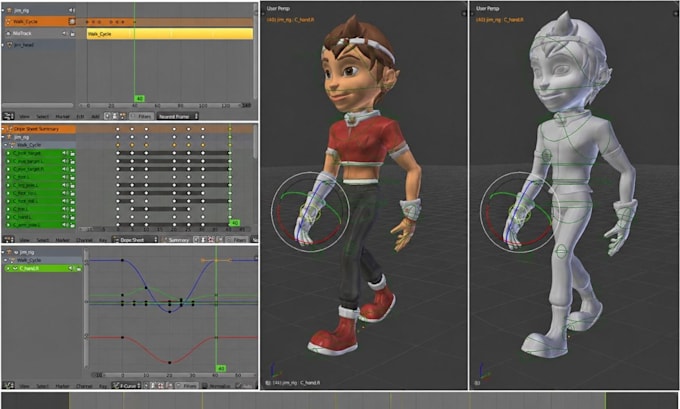The width and height of the screenshot is (680, 409).
Task: Click the green frame 40 marker in Graph editor
Action: click(x=221, y=369)
